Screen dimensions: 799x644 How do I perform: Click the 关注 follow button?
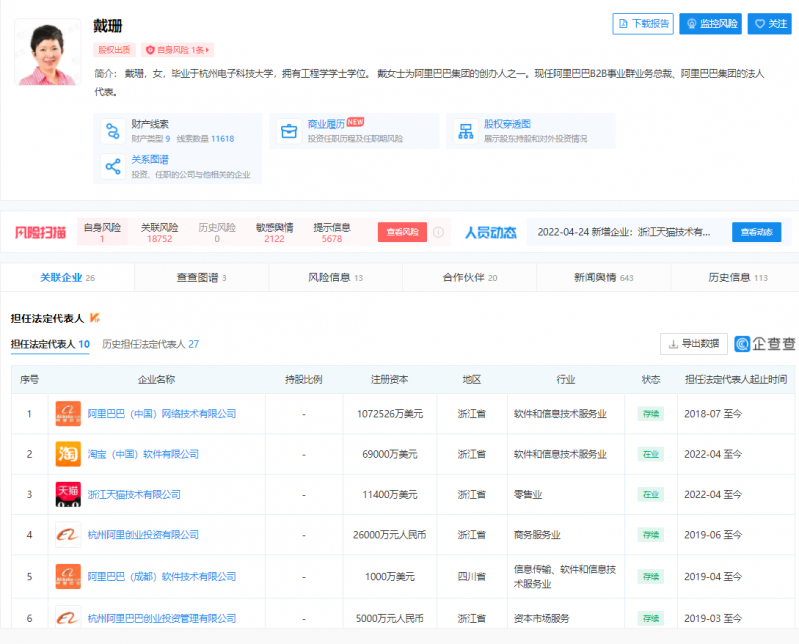pyautogui.click(x=769, y=24)
